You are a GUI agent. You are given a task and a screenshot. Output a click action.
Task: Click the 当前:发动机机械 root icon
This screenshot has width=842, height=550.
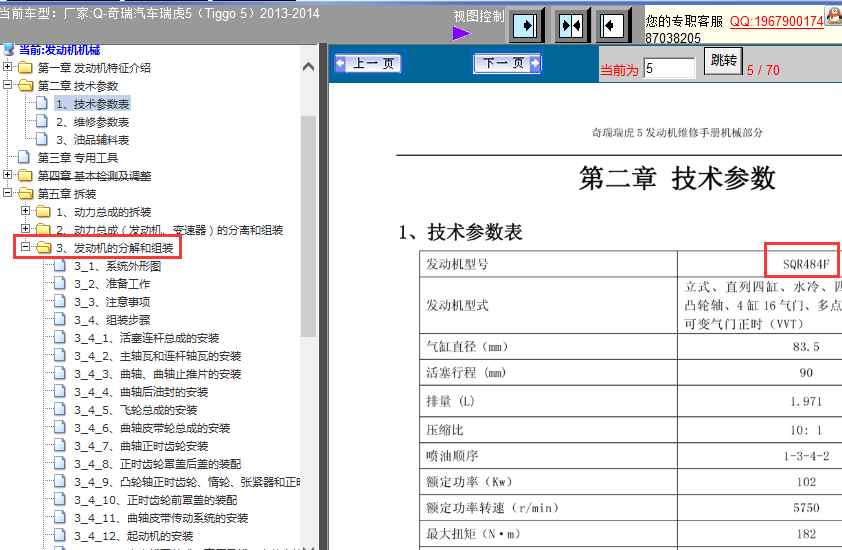(x=8, y=50)
